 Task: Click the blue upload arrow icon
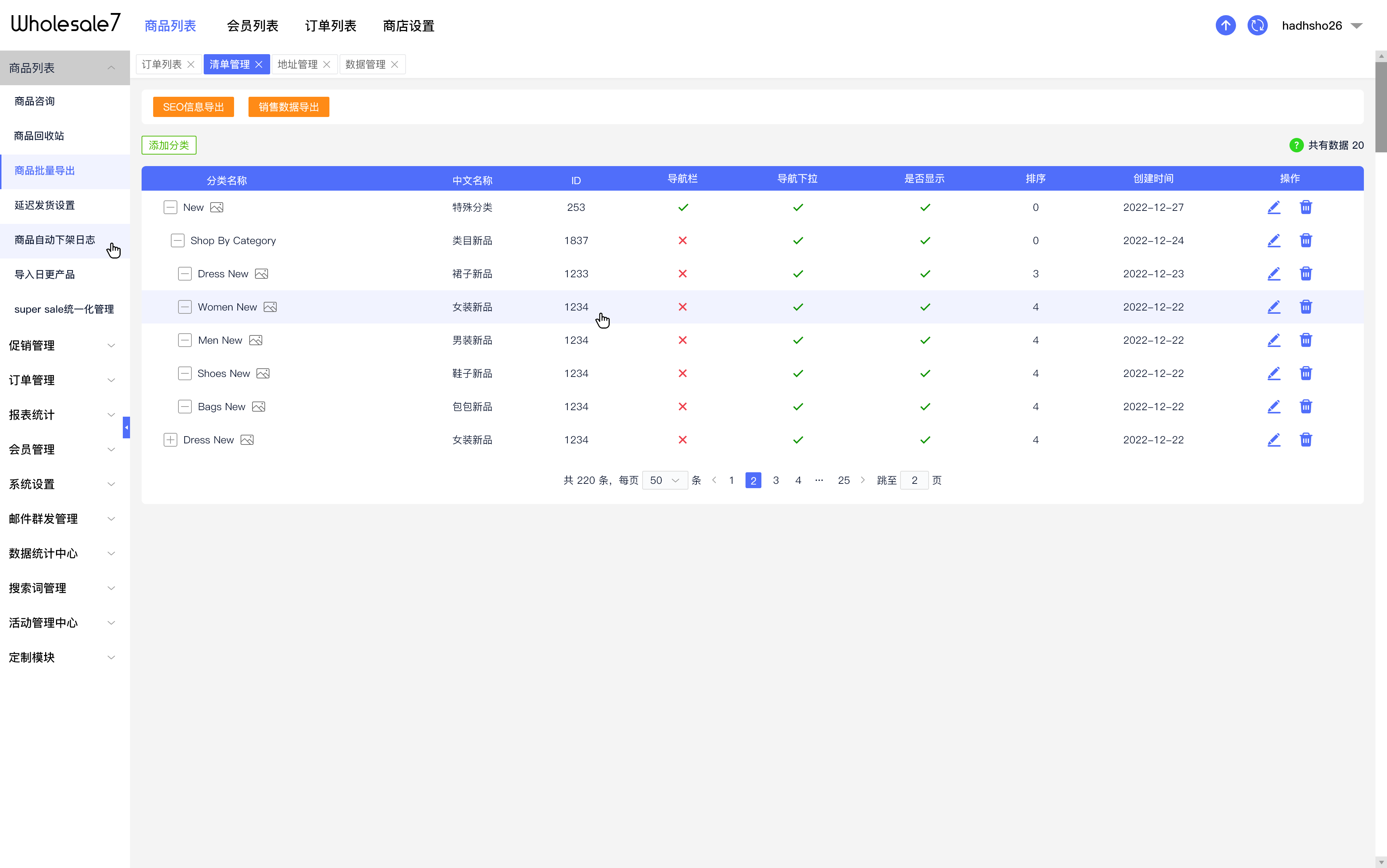[1225, 25]
